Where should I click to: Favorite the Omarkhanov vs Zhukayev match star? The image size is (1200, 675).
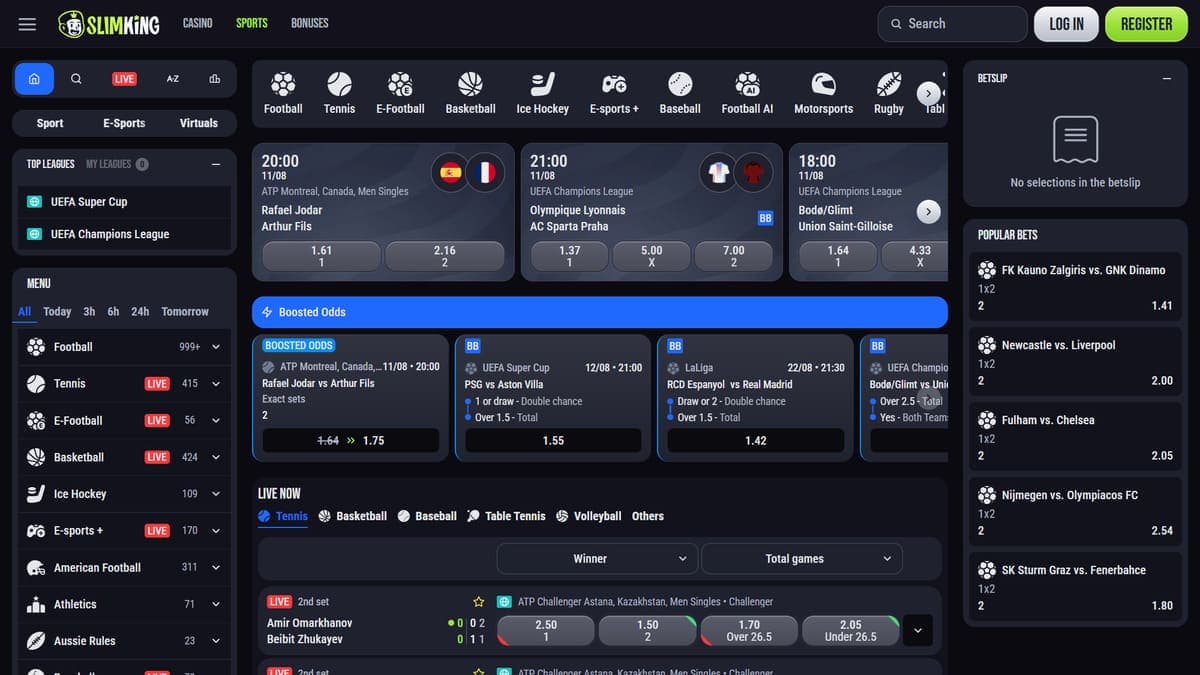click(479, 602)
